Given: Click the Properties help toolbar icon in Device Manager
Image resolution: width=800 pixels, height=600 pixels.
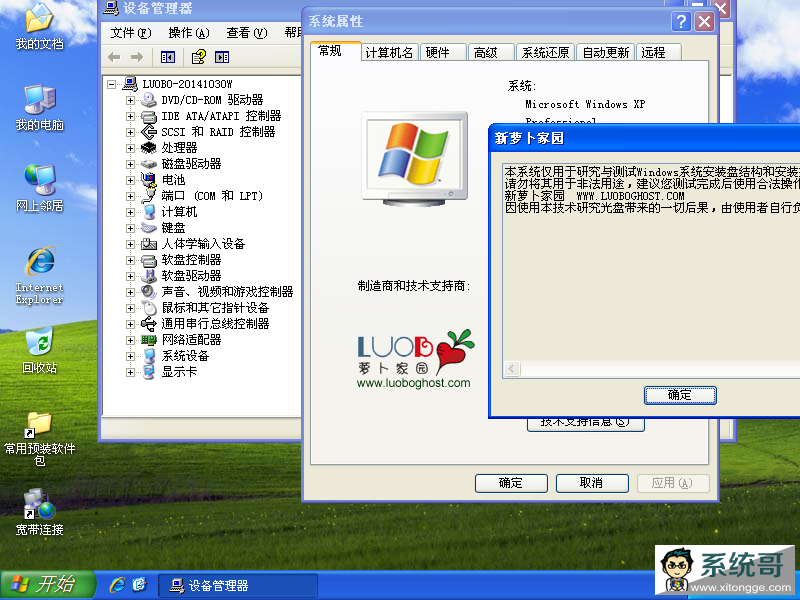Looking at the screenshot, I should click(198, 57).
